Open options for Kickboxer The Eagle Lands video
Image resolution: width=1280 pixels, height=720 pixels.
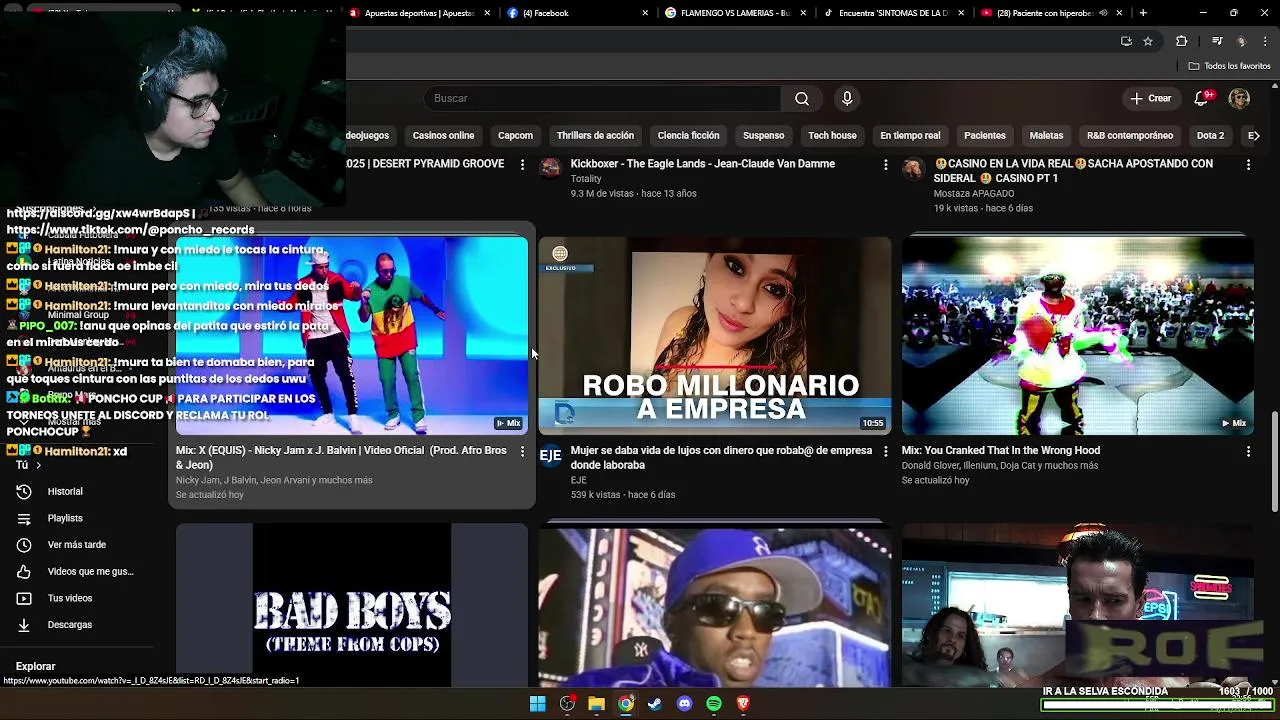click(885, 164)
